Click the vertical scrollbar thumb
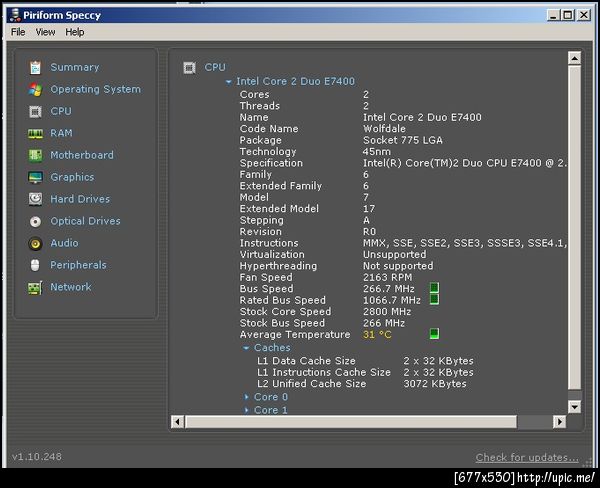Screen dimensions: 600x488 pyautogui.click(x=574, y=228)
